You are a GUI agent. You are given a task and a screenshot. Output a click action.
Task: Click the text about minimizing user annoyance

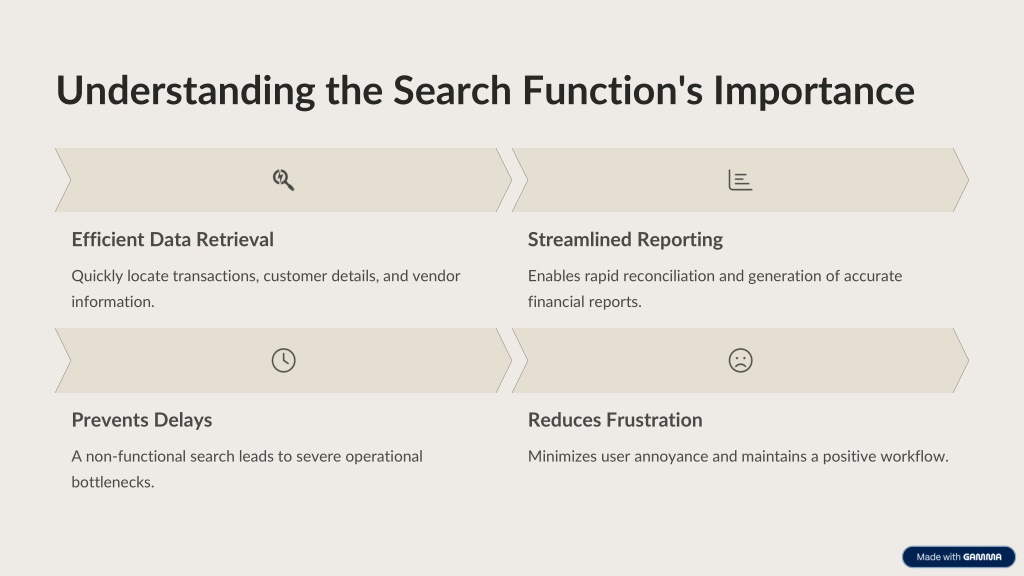tap(738, 456)
